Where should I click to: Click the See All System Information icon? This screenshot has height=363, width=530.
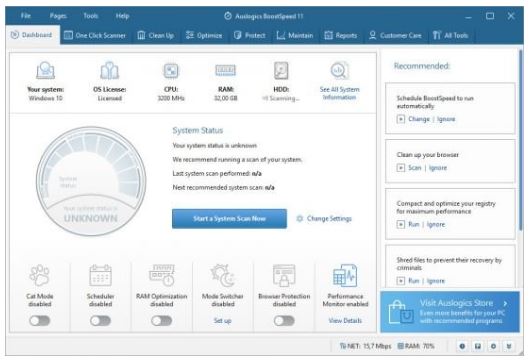tap(339, 70)
